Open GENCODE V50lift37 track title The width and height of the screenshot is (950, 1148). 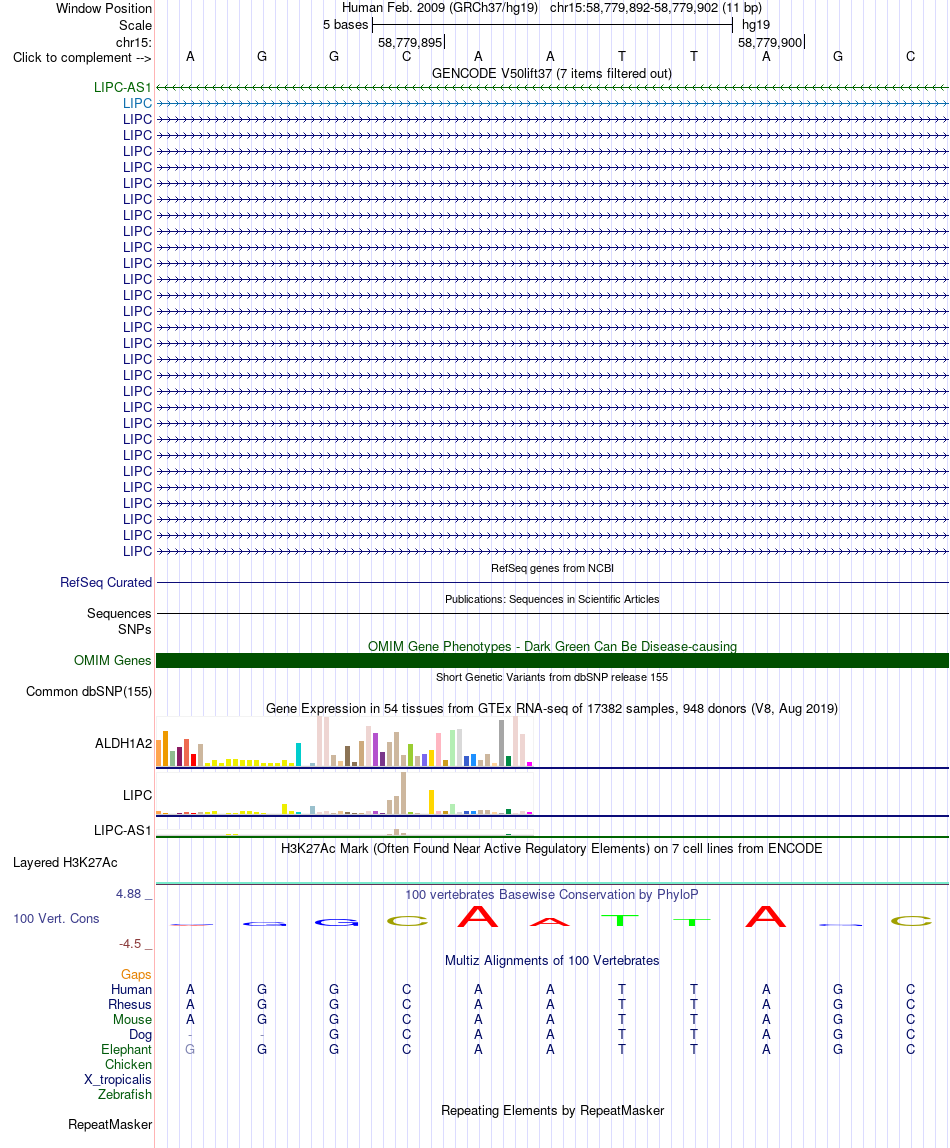point(552,73)
